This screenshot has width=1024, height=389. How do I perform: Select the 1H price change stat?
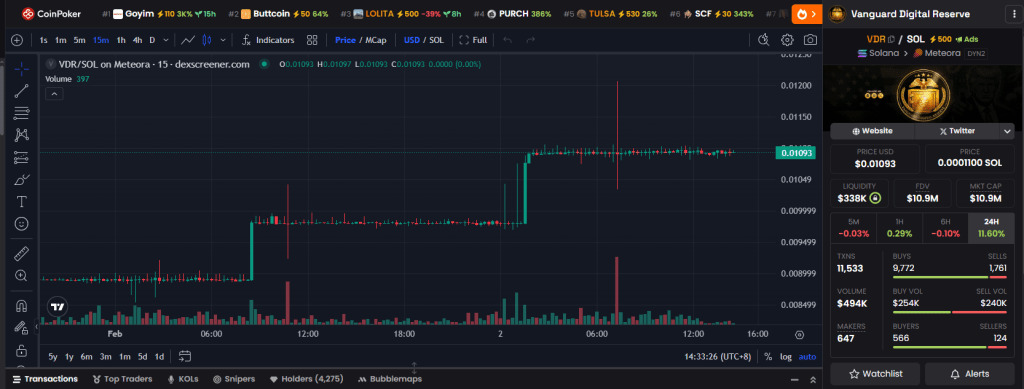click(x=899, y=228)
